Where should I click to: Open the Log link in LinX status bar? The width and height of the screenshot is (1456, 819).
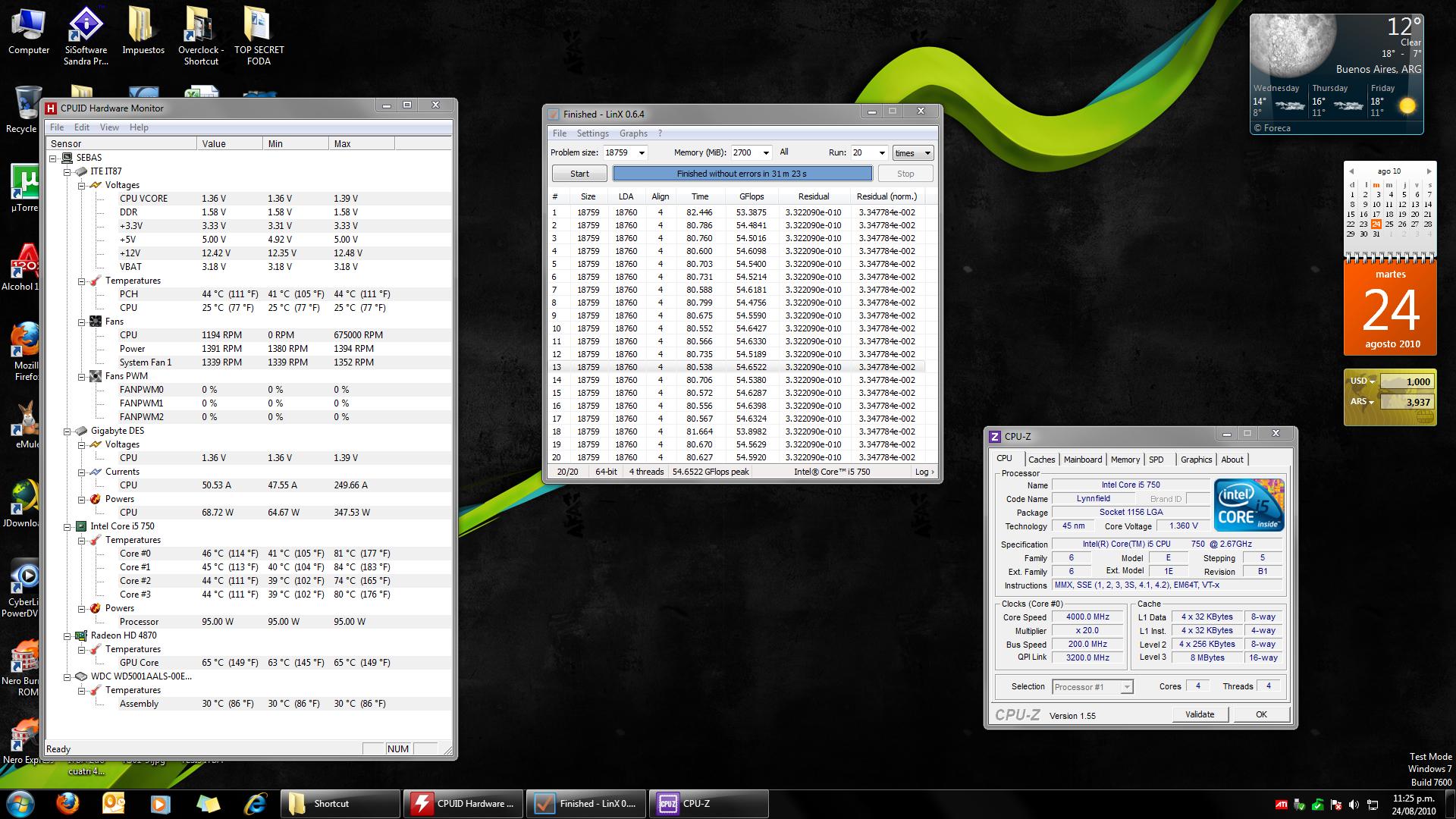pos(924,472)
